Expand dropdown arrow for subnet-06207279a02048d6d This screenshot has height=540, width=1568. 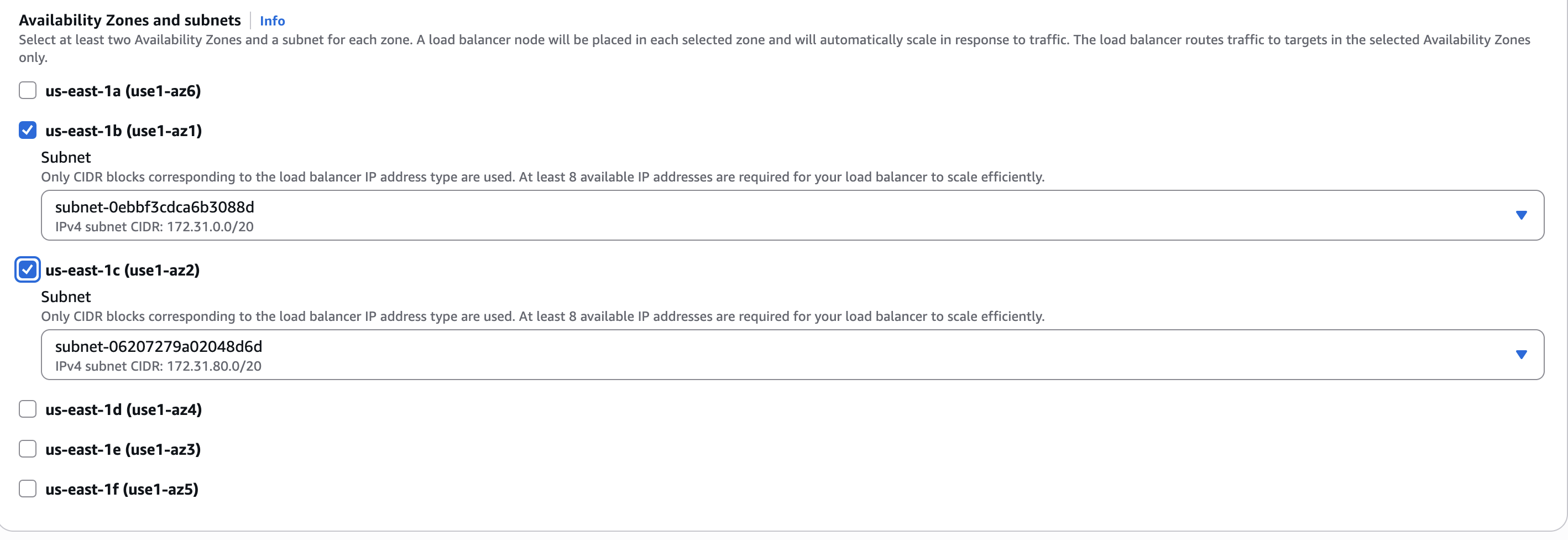[1521, 354]
